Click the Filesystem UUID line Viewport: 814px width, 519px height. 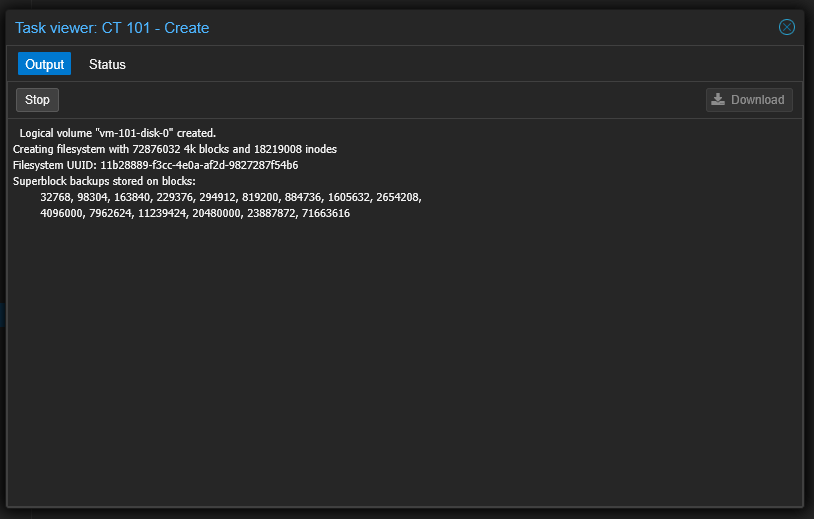click(x=156, y=166)
